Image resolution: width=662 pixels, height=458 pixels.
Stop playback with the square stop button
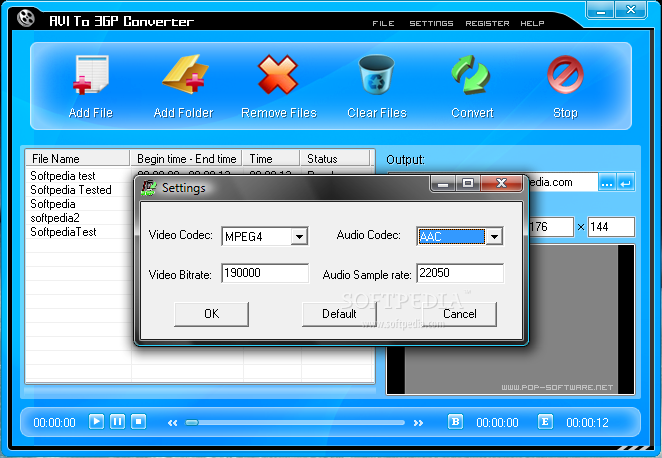click(138, 421)
